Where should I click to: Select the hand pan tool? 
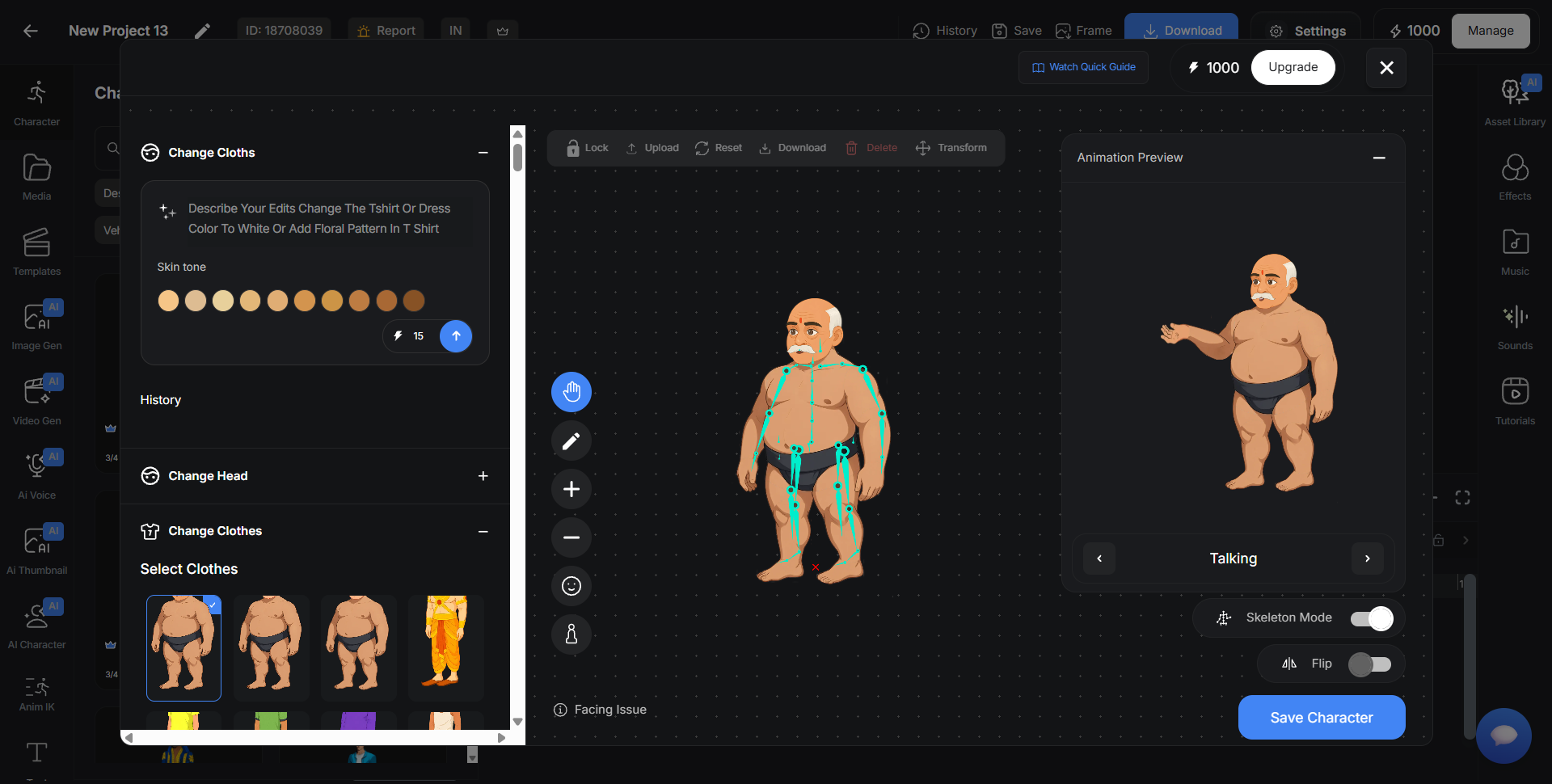point(571,392)
